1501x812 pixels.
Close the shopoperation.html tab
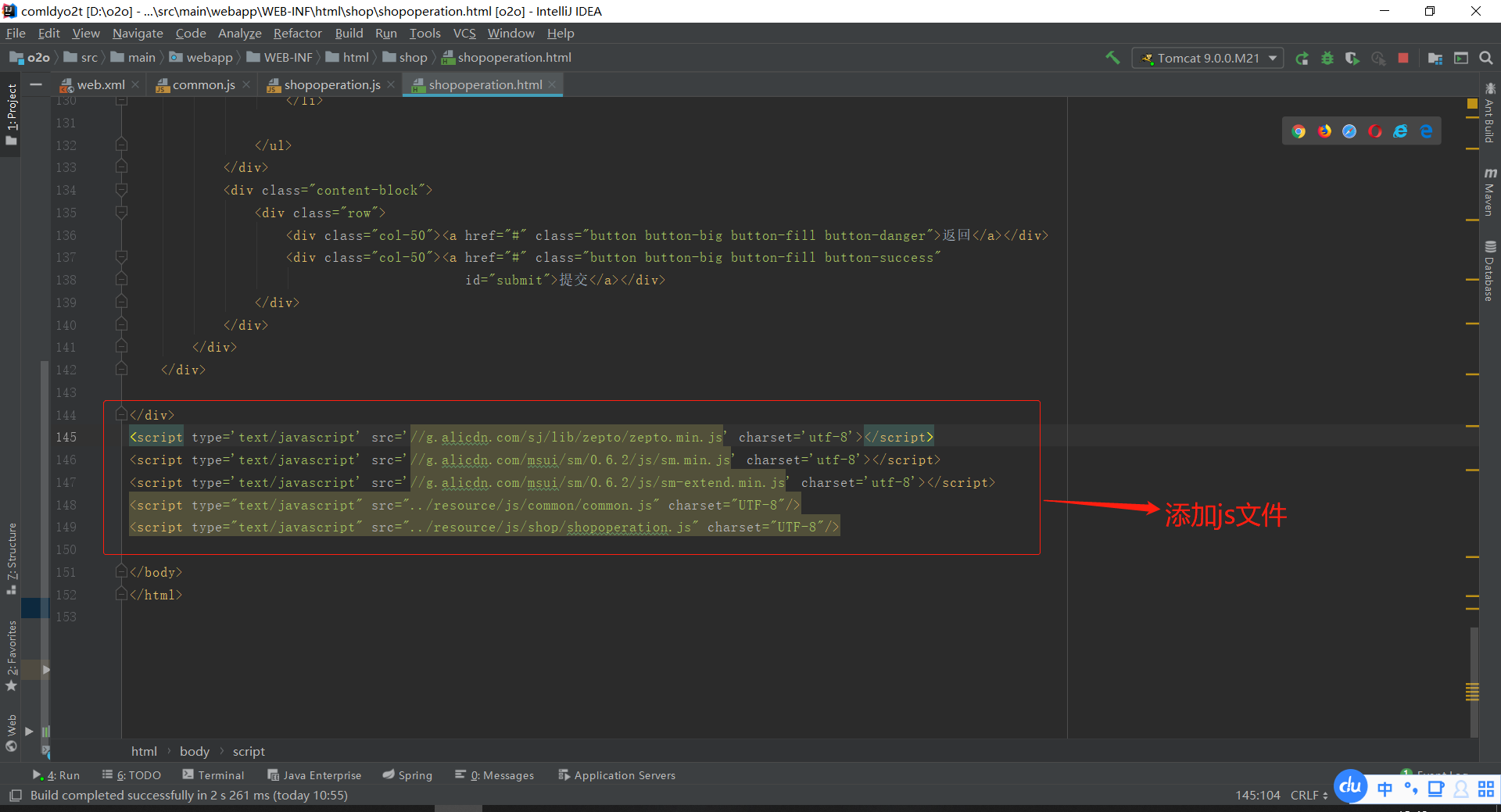(552, 84)
